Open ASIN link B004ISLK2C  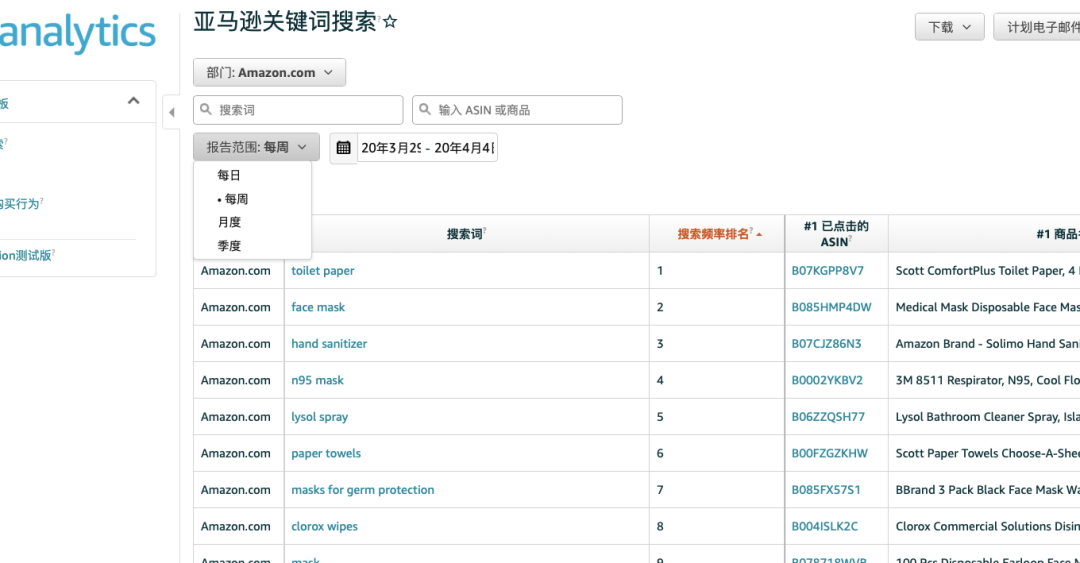824,526
